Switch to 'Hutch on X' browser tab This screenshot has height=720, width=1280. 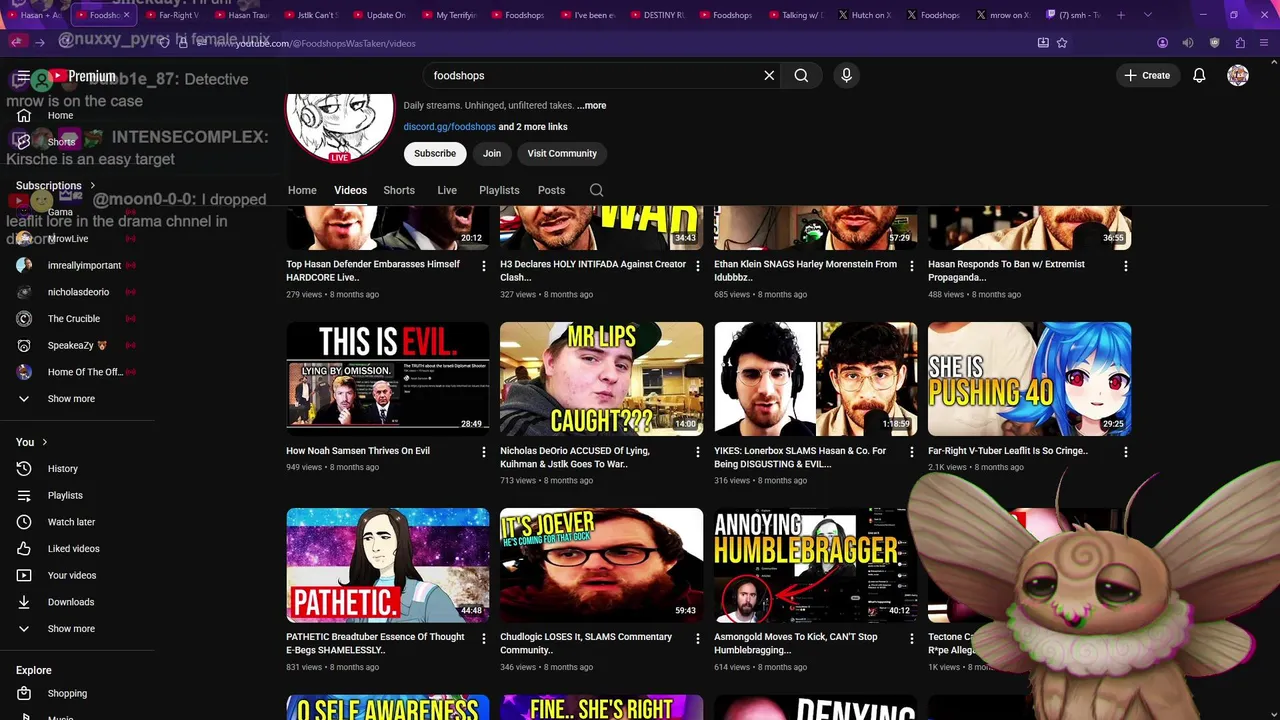865,15
